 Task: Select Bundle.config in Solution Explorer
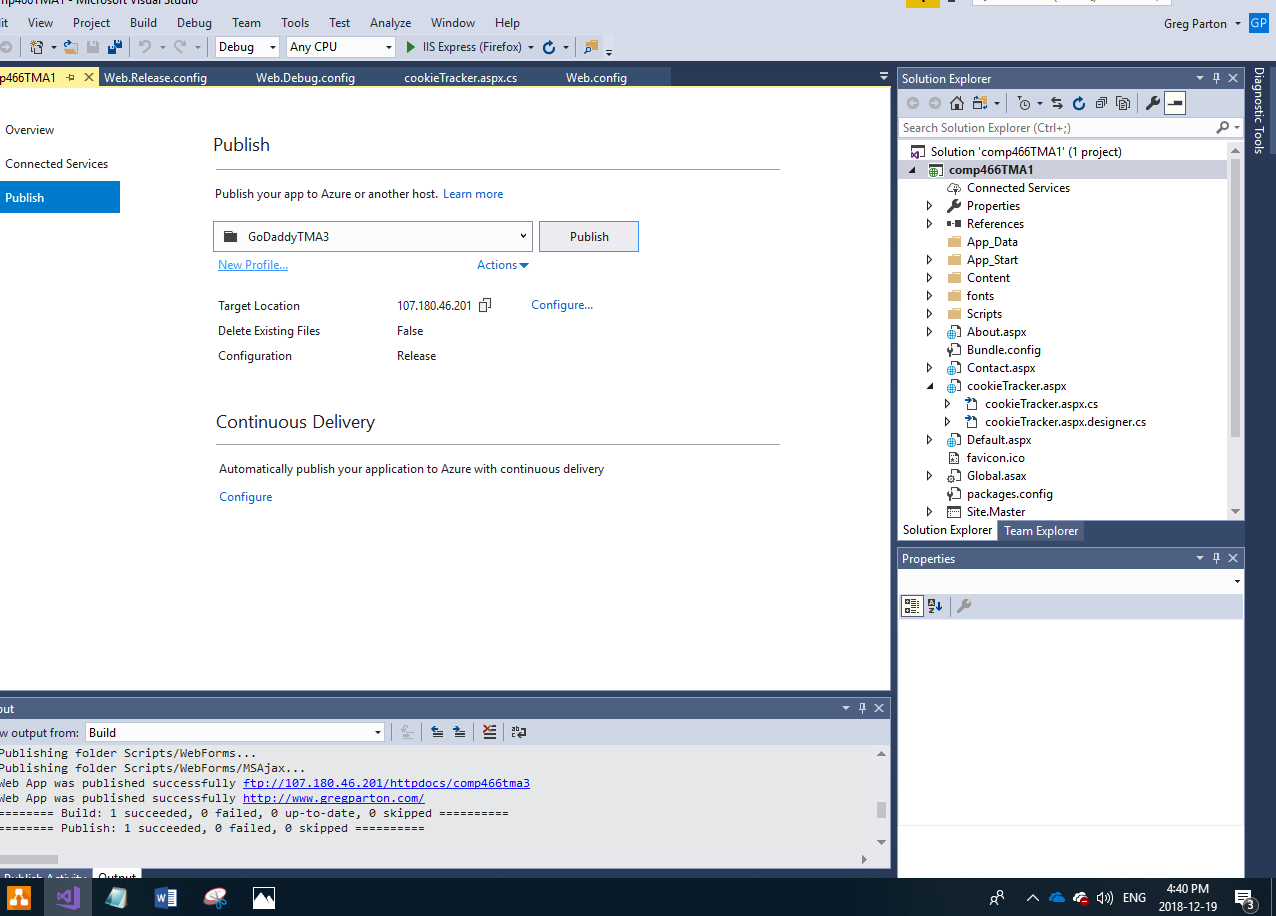click(x=1003, y=350)
